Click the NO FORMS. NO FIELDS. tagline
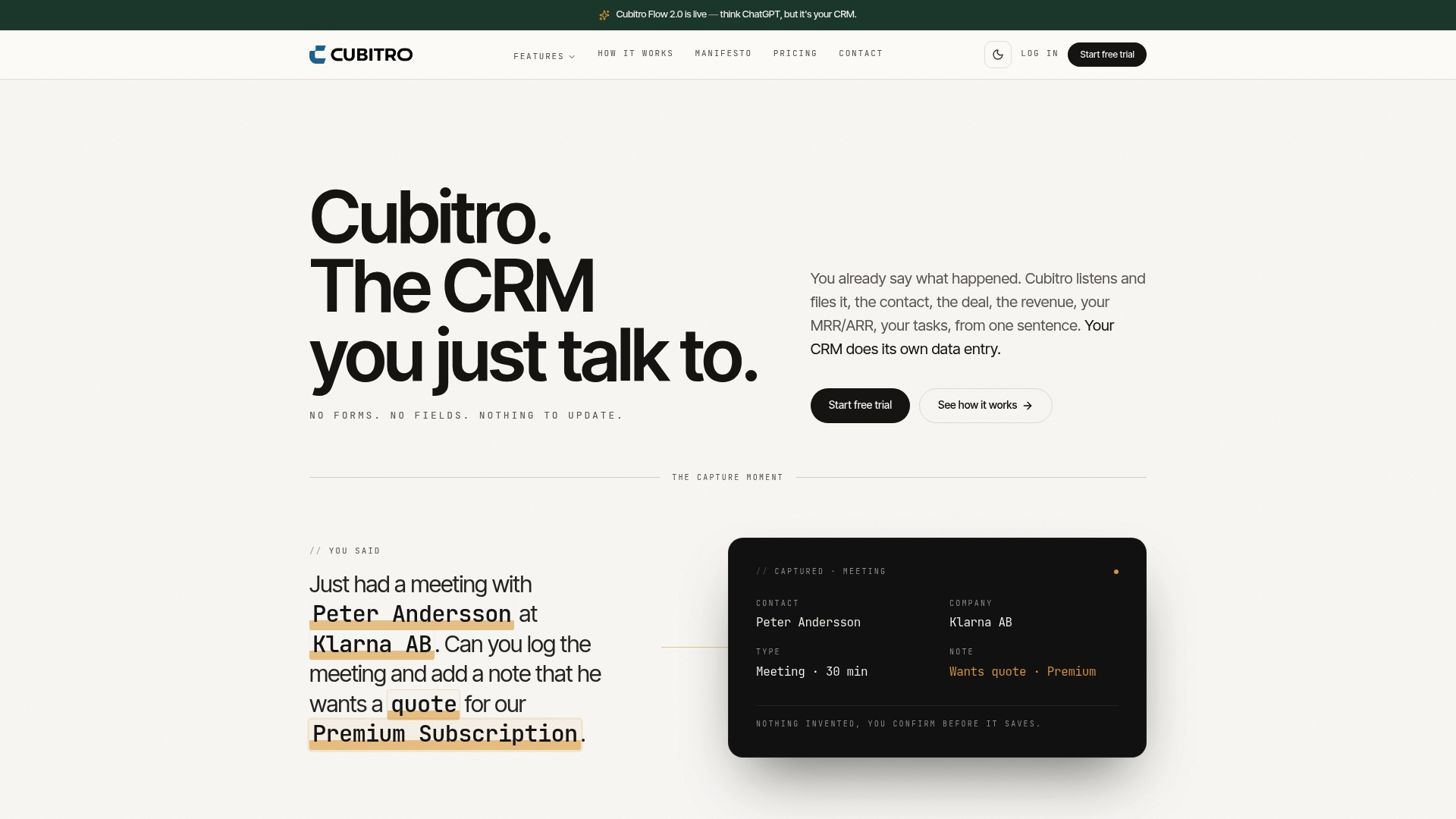The image size is (1456, 819). point(466,416)
